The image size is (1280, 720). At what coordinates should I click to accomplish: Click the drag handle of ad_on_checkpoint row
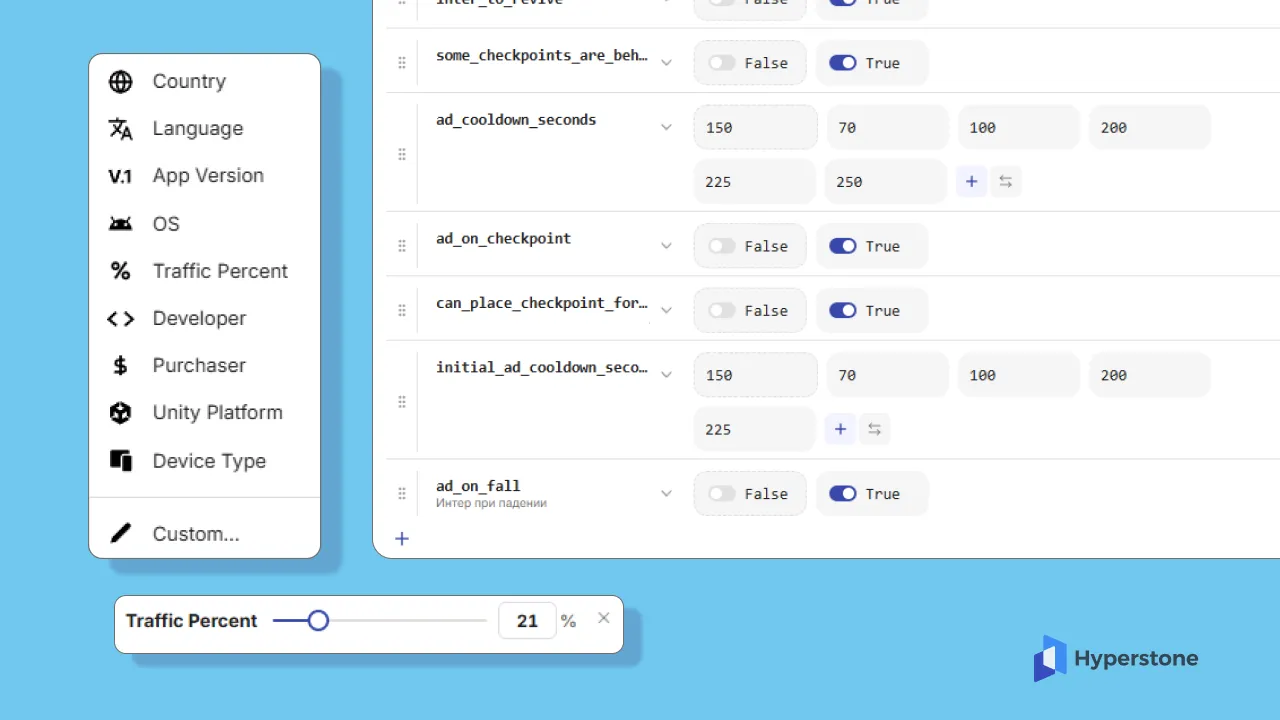402,246
